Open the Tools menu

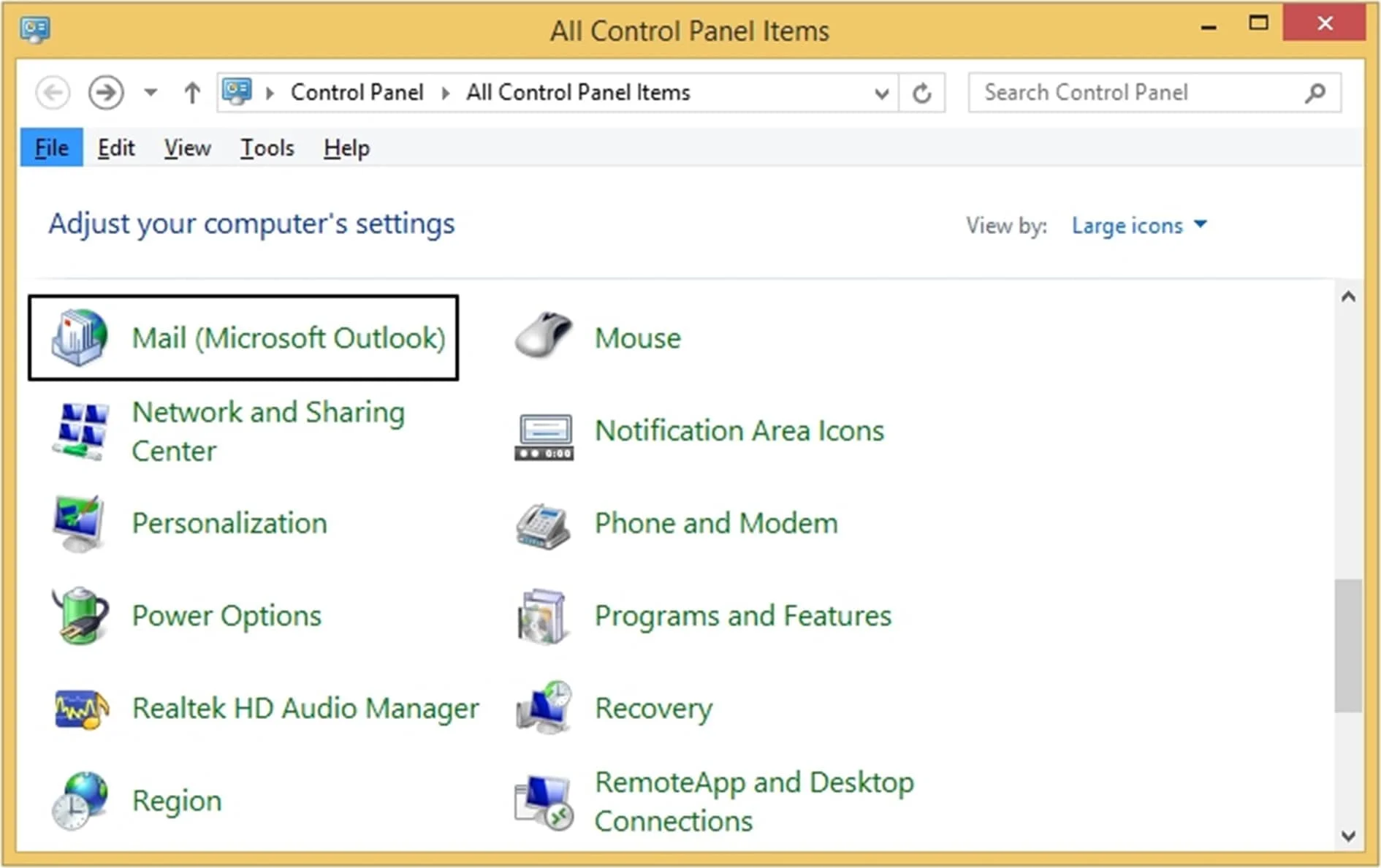tap(267, 148)
